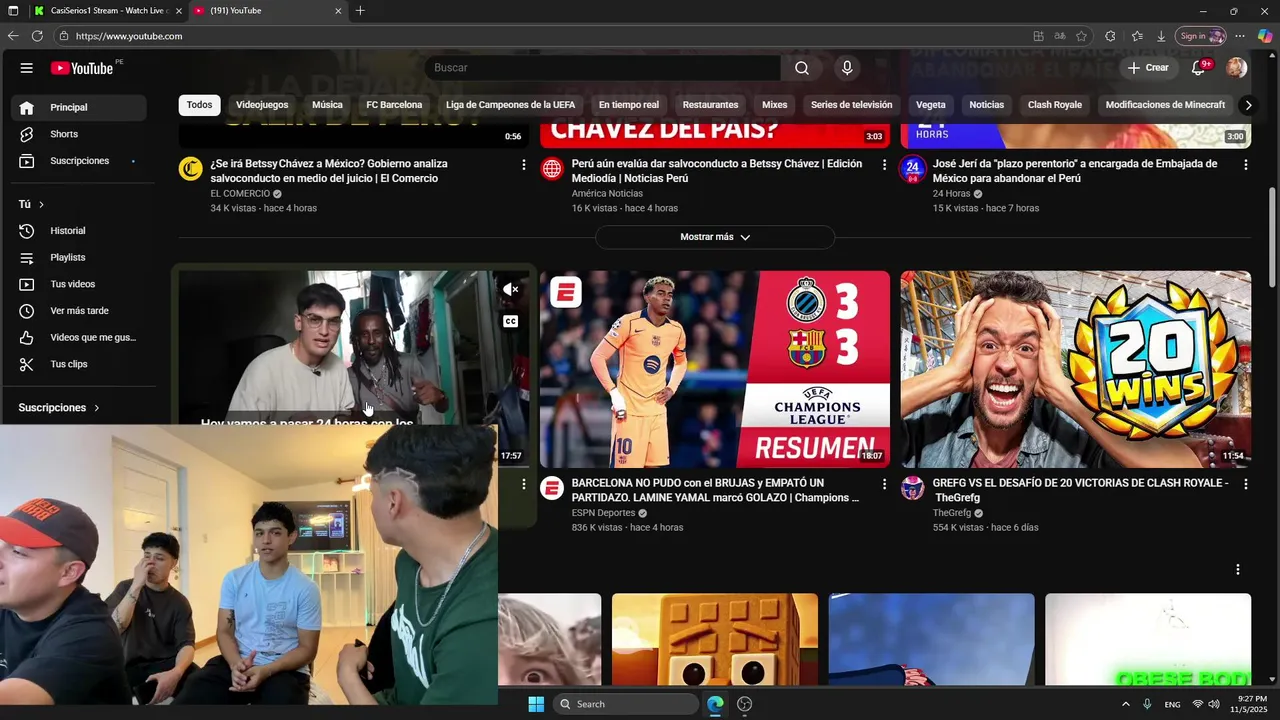1280x720 pixels.
Task: Open the José Jerí plazo perentorio video title
Action: [1075, 171]
